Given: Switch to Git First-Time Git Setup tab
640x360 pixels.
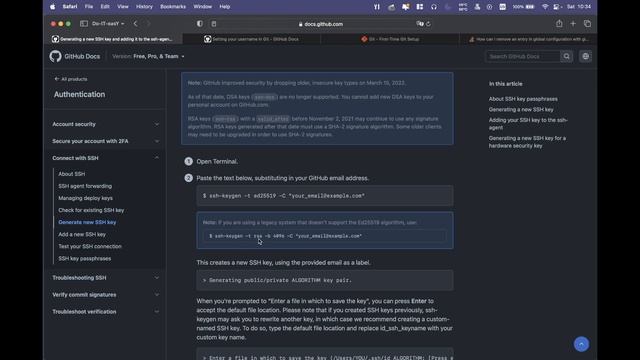Looking at the screenshot, I should pyautogui.click(x=390, y=39).
